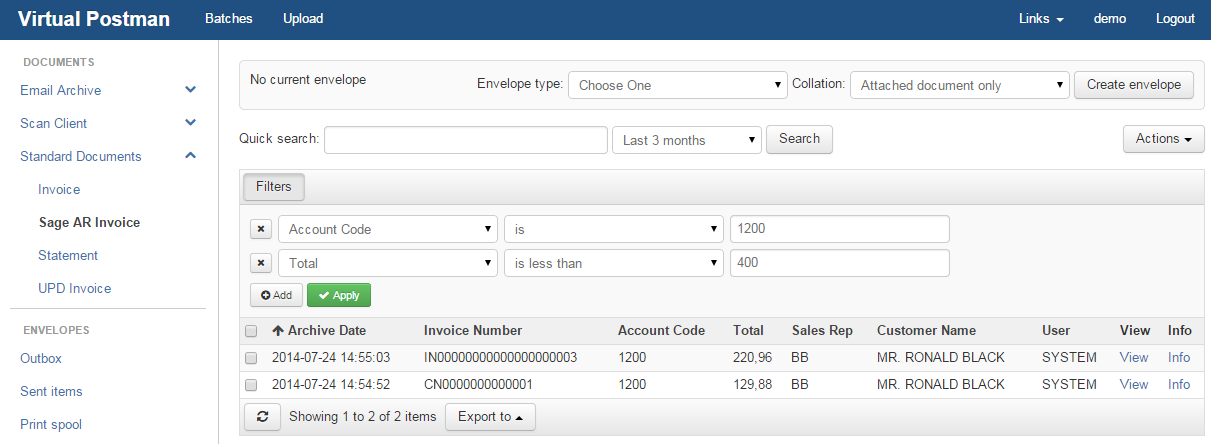
Task: Sort by Archive Date arrow icon
Action: pyautogui.click(x=278, y=331)
